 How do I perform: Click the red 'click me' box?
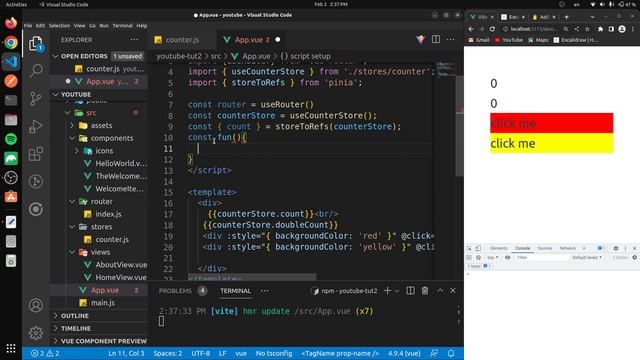click(551, 123)
